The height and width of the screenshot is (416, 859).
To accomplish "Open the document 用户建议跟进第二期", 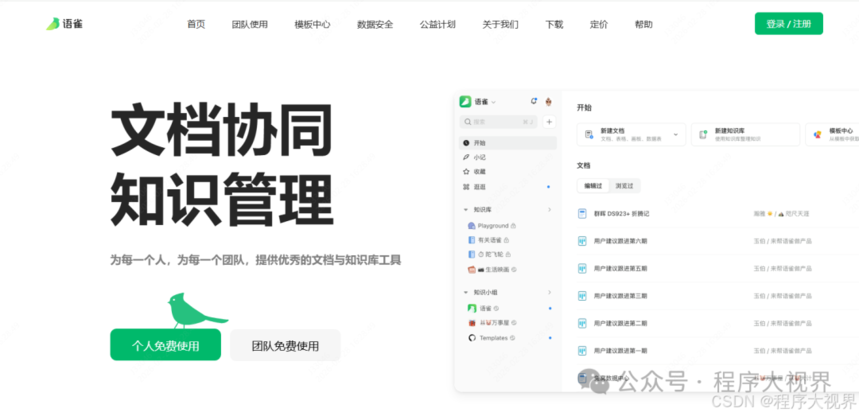I will point(620,323).
